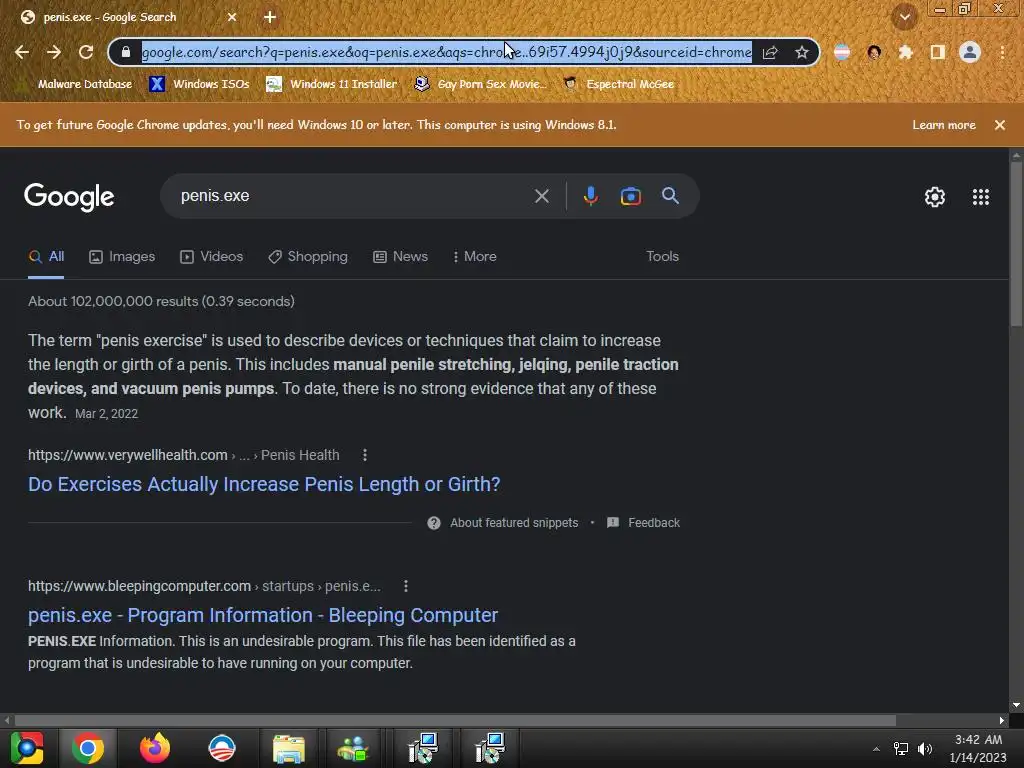Image resolution: width=1024 pixels, height=768 pixels.
Task: Click Learn more in the Chrome update bar
Action: (x=944, y=125)
